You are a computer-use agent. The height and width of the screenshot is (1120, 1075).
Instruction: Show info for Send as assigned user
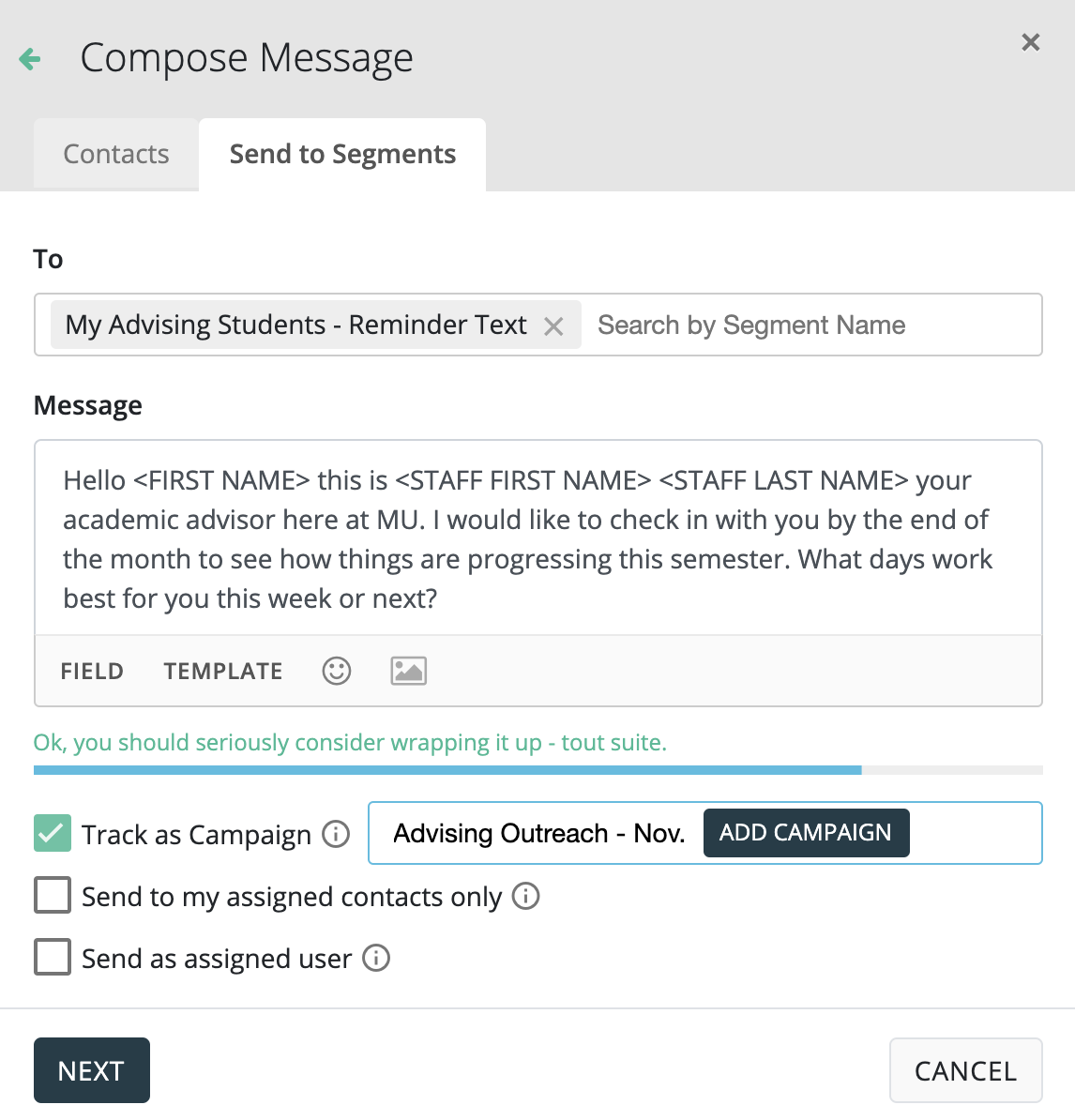pyautogui.click(x=376, y=958)
